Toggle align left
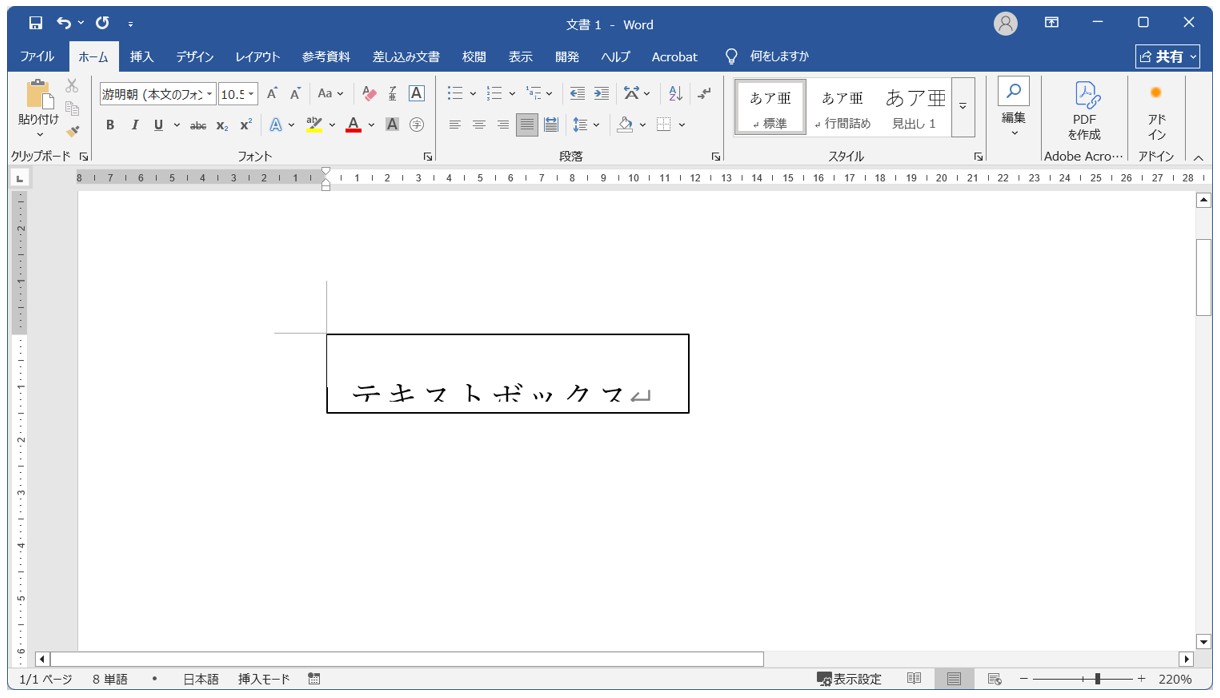 455,125
